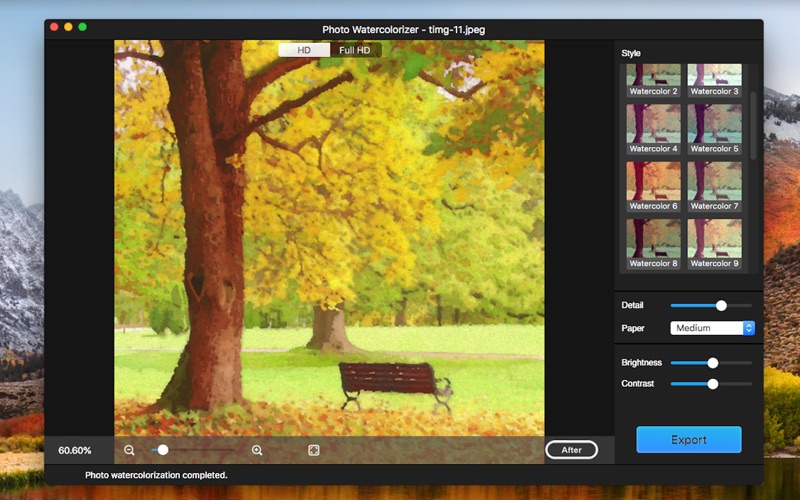The height and width of the screenshot is (500, 800).
Task: Select the Watercolor 2 style thumbnail
Action: point(653,79)
